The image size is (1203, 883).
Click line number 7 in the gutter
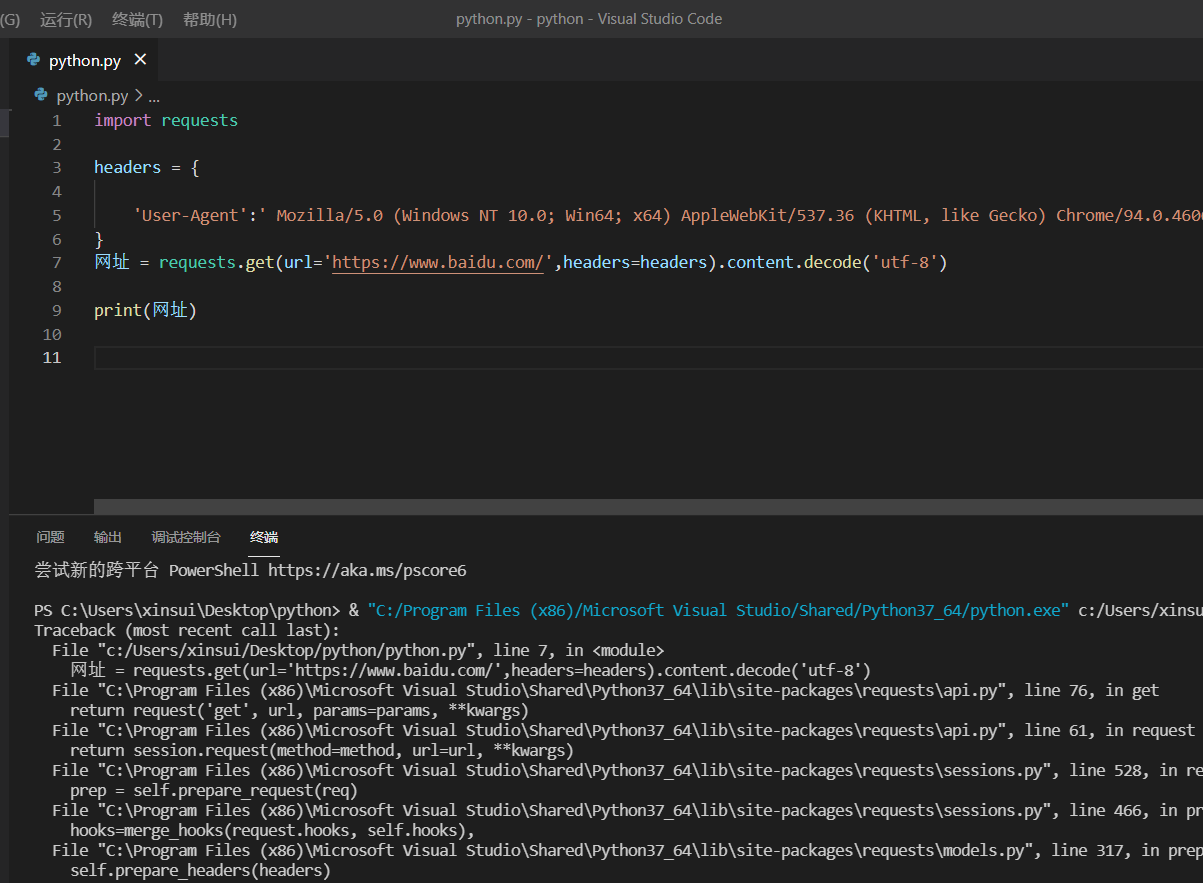[56, 263]
